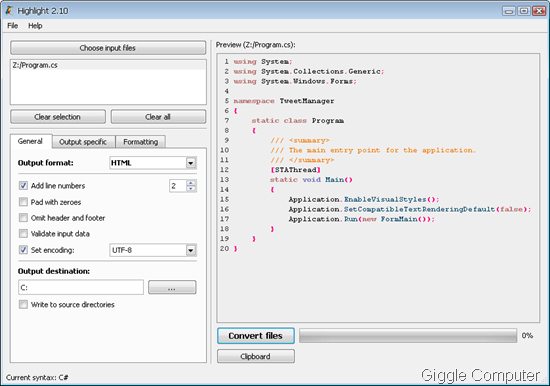Viewport: 550px width, 386px height.
Task: Enable Write to source directories checkbox
Action: pos(23,304)
